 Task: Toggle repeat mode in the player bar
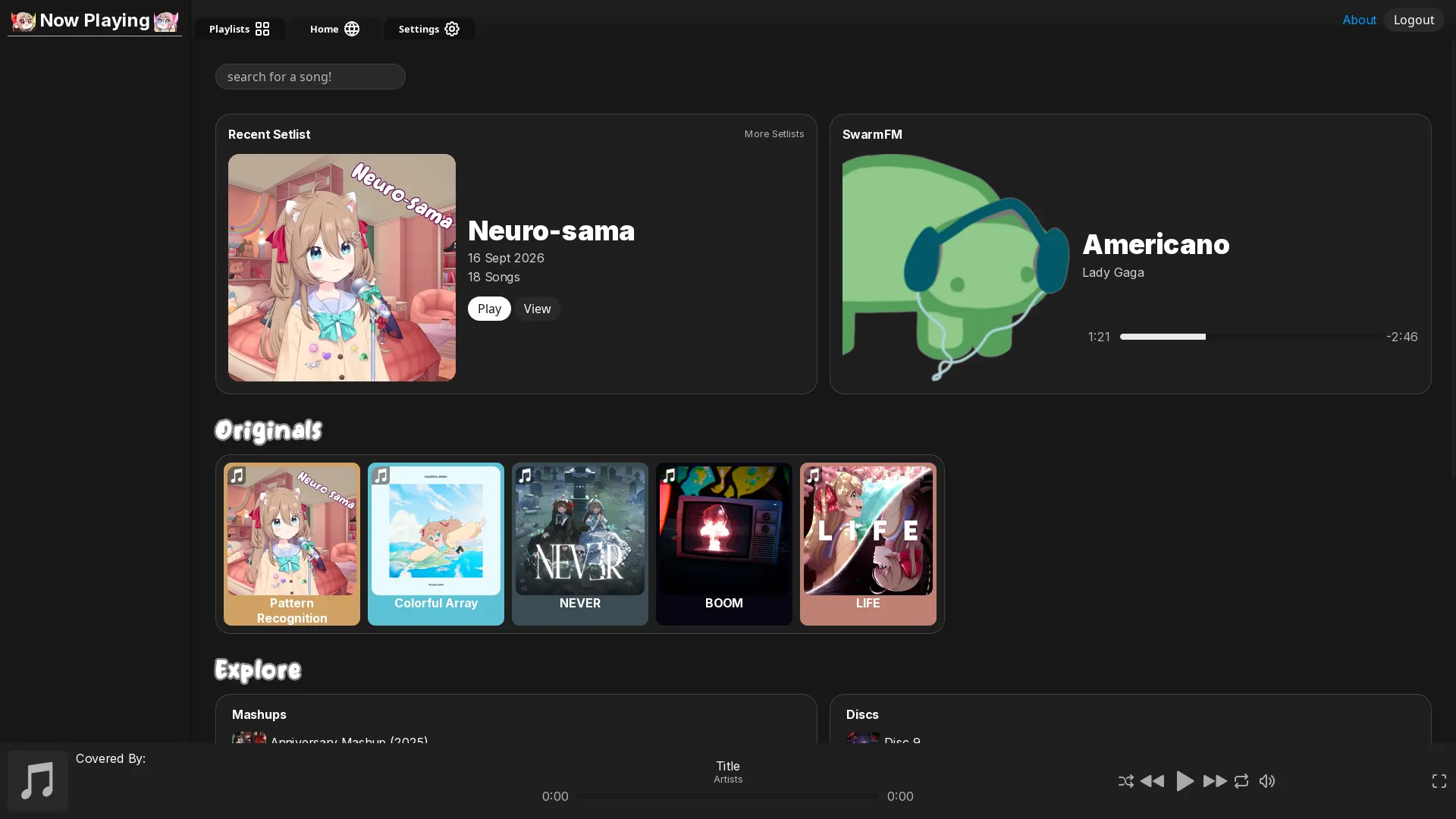point(1241,781)
